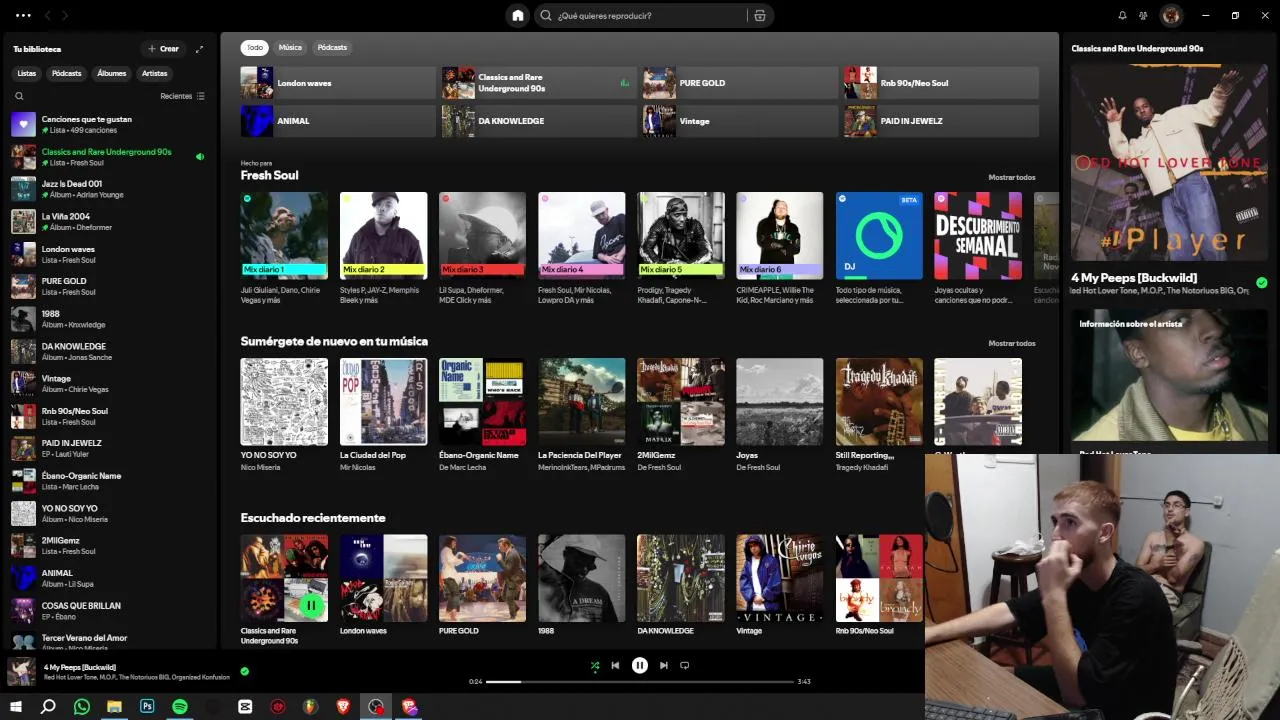Open Still Reporting album card

click(x=879, y=415)
